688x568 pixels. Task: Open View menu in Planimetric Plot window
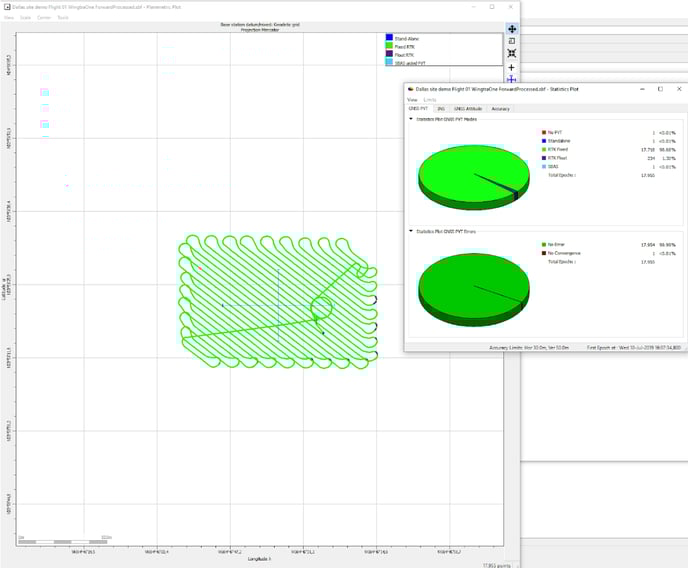pyautogui.click(x=9, y=17)
